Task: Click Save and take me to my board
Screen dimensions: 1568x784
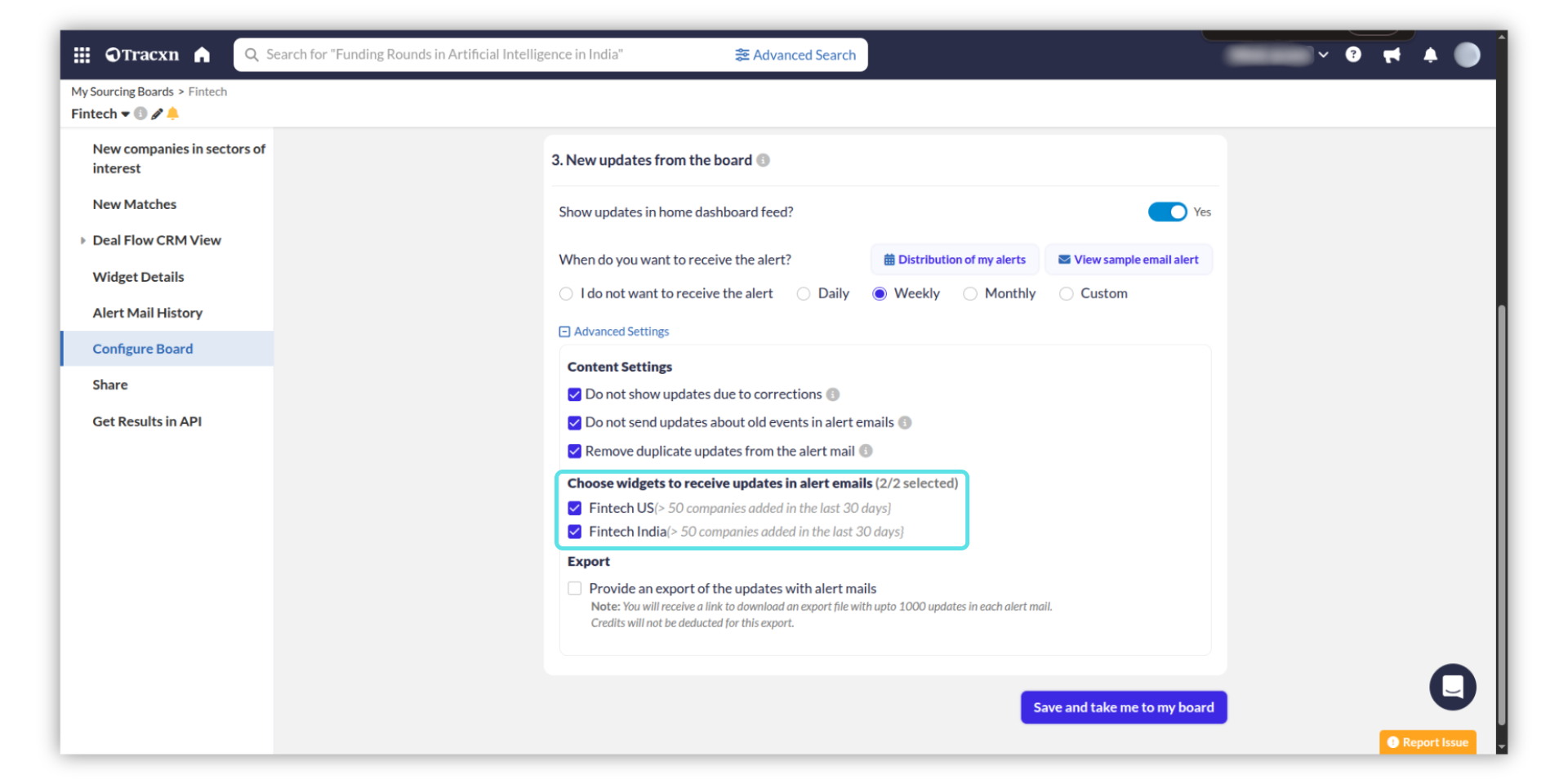Action: pos(1123,707)
